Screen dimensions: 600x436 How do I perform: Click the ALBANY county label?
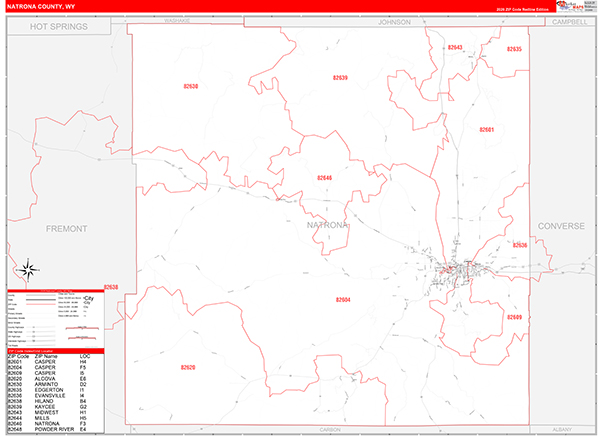tap(562, 429)
